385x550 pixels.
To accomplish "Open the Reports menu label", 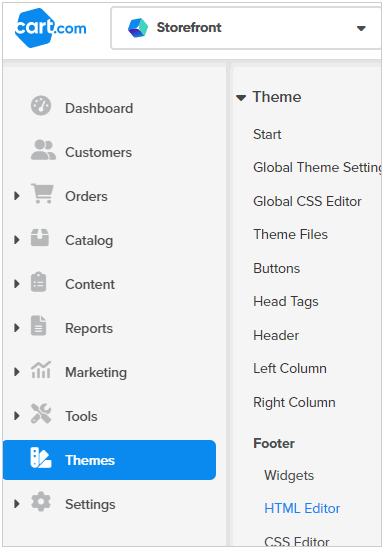I will 89,329.
